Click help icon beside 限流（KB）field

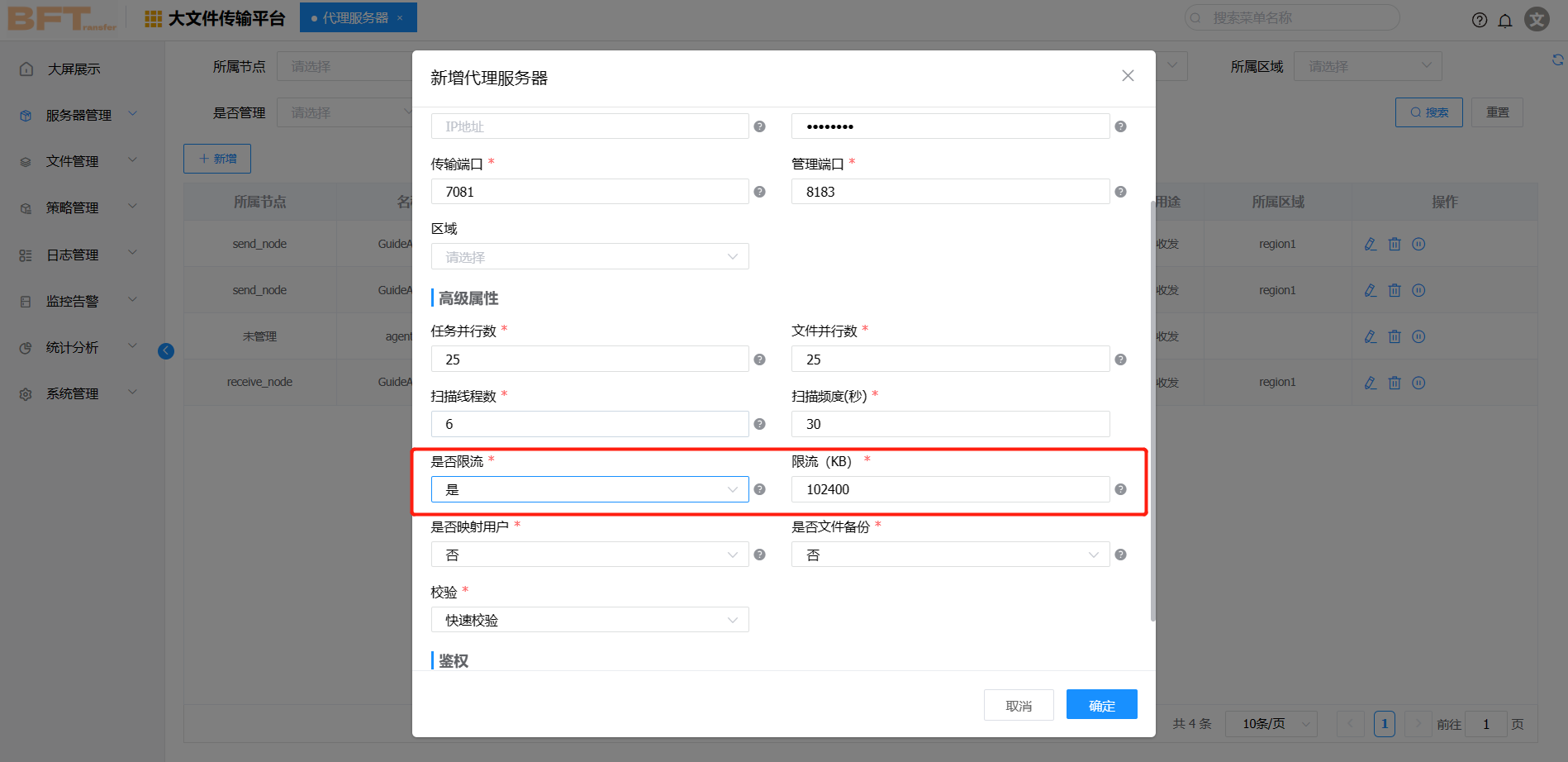(1120, 489)
